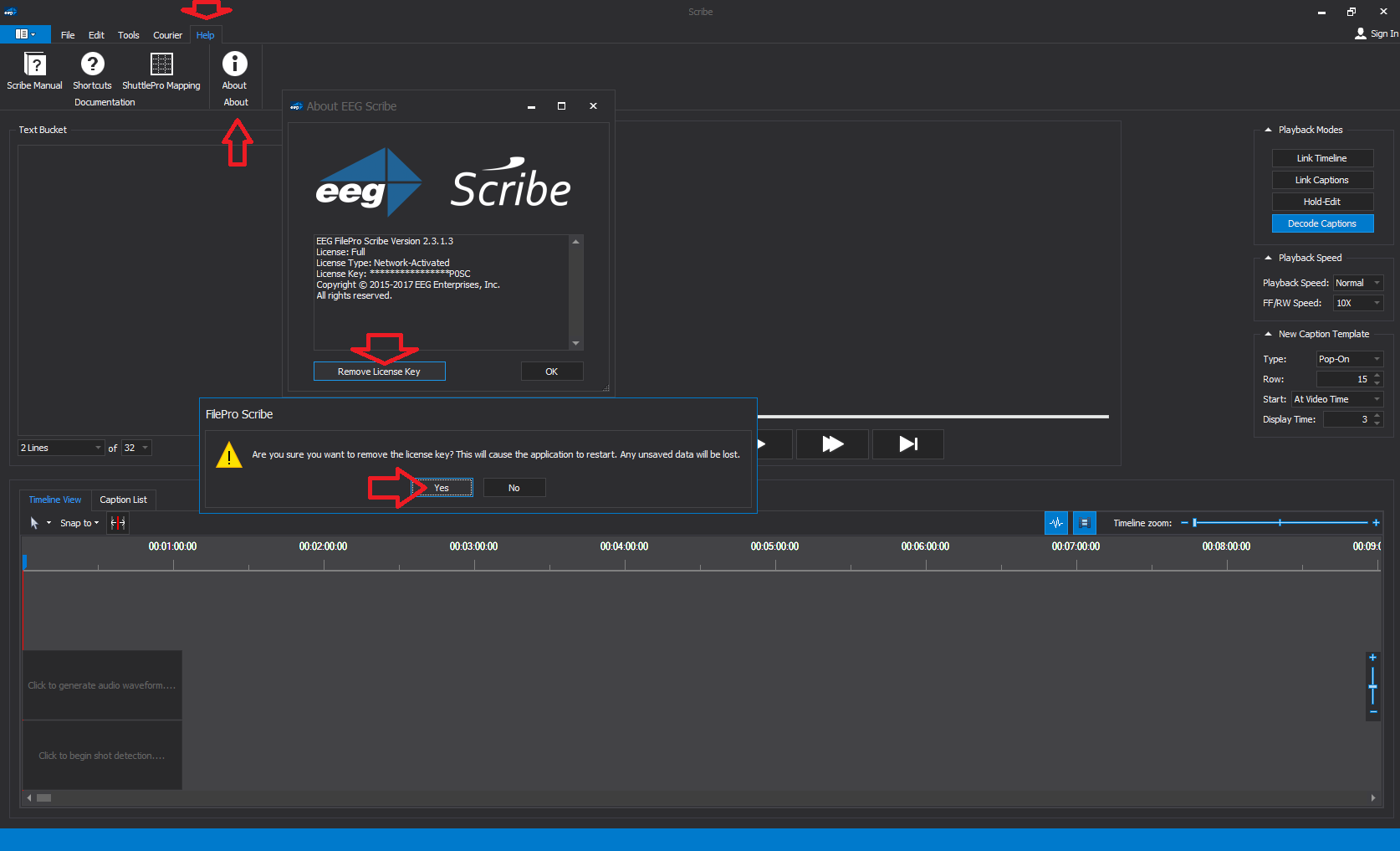Collapse the Playback Modes panel
Screen dimensions: 1400x851
pos(1269,130)
